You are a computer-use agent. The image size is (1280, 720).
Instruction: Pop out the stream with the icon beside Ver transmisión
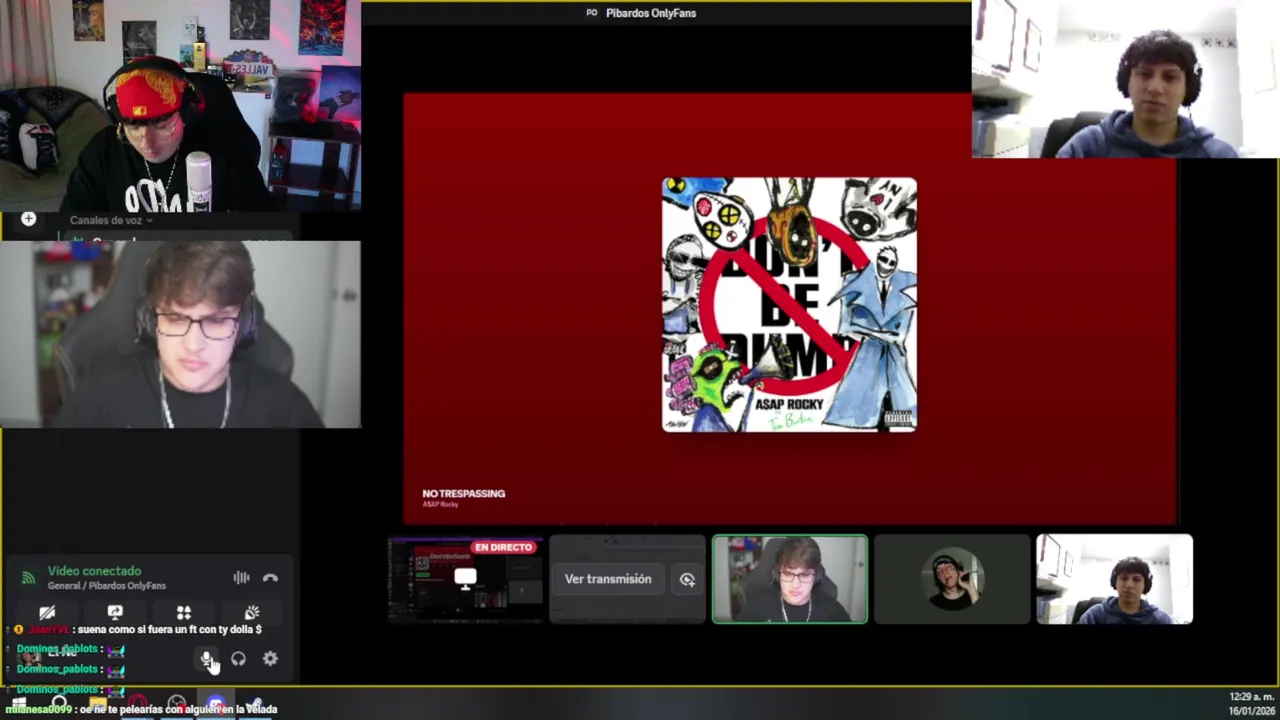point(687,579)
